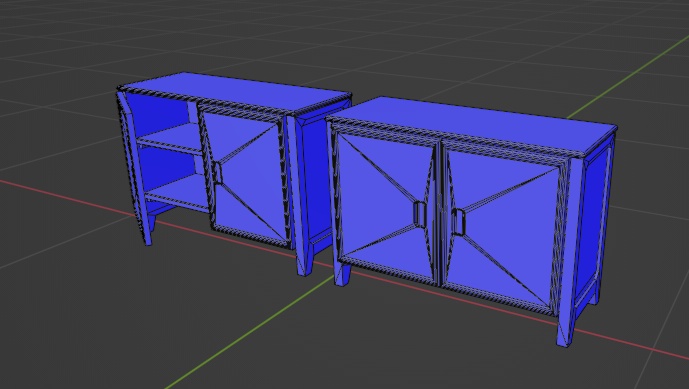
Task: Select the left cabinet's door panel
Action: 246,178
